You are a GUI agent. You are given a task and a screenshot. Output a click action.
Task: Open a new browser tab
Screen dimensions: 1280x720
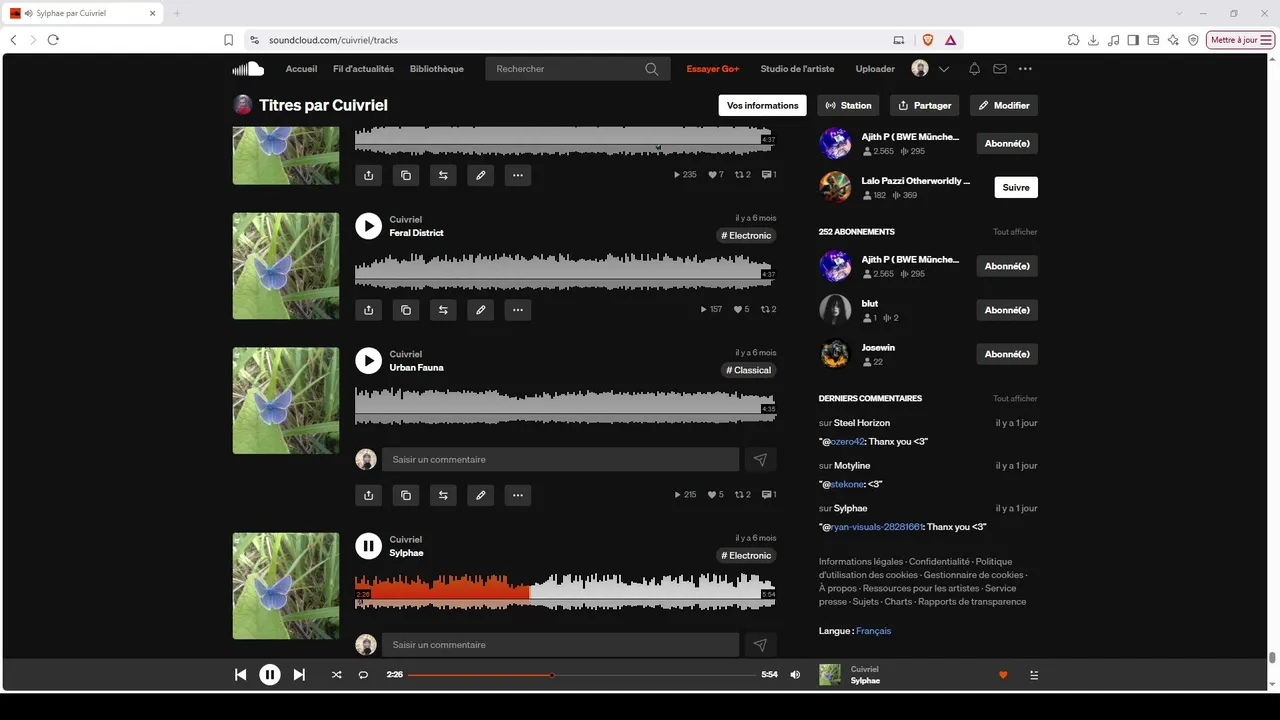177,13
